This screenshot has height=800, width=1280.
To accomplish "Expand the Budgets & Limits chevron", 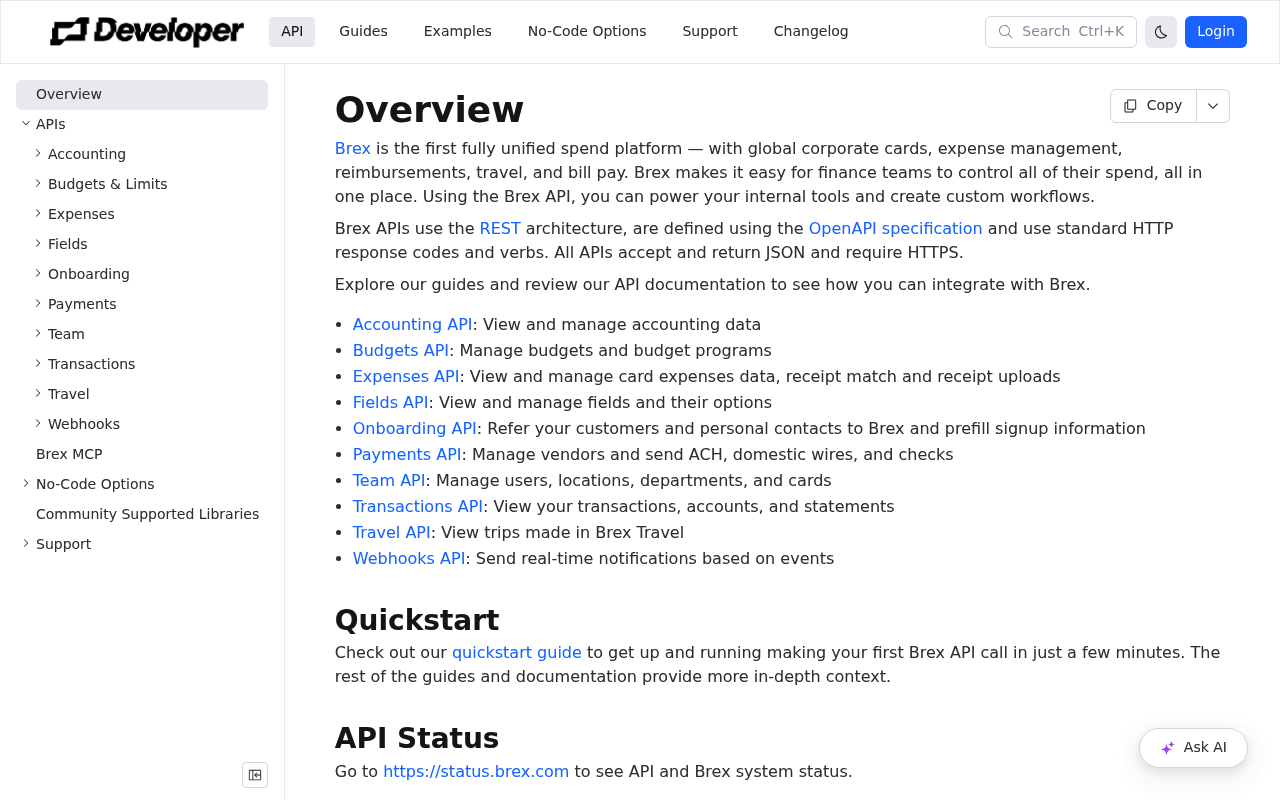I will point(38,183).
